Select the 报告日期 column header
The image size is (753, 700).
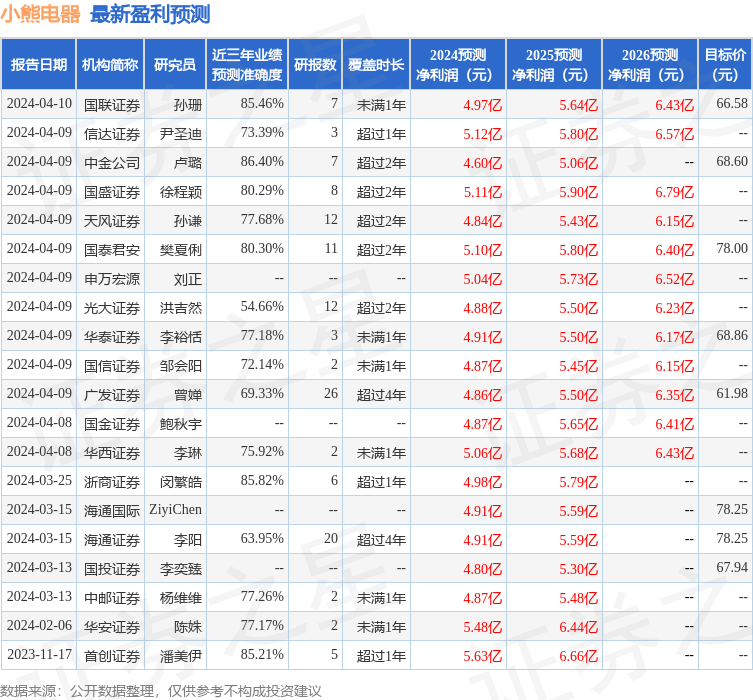[38, 64]
